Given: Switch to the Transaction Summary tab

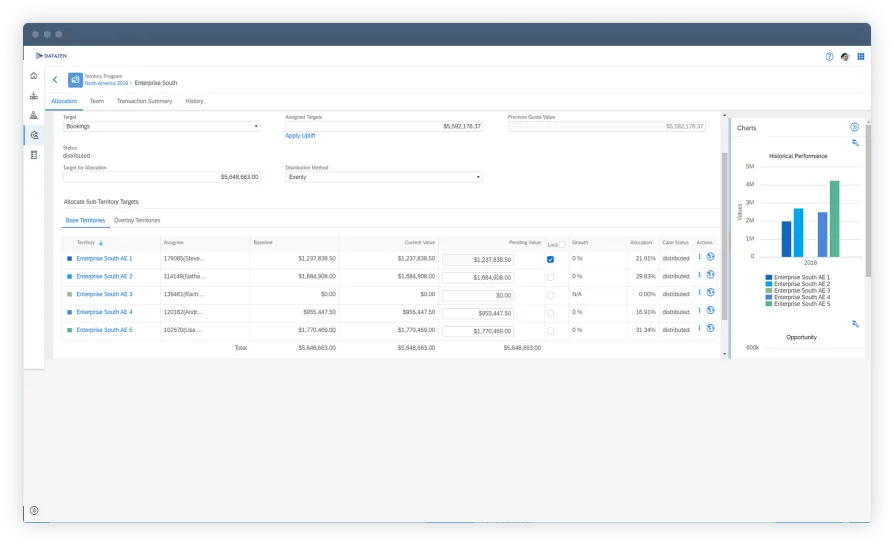Looking at the screenshot, I should click(x=144, y=101).
